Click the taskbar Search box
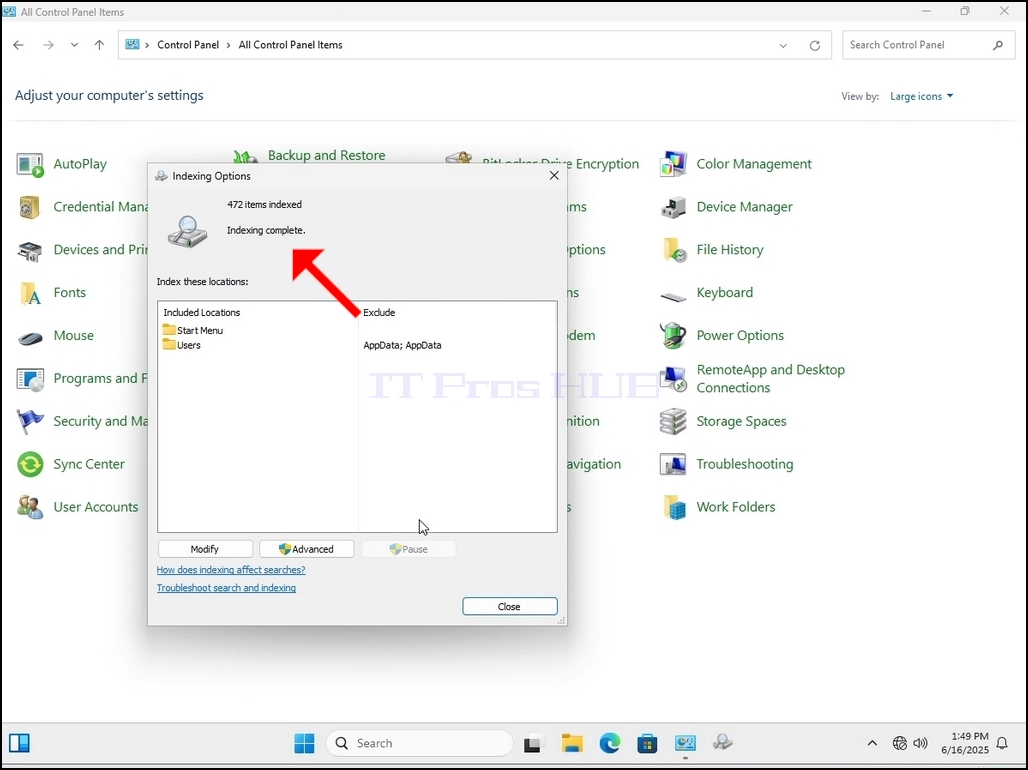Viewport: 1028px width, 770px height. click(420, 743)
